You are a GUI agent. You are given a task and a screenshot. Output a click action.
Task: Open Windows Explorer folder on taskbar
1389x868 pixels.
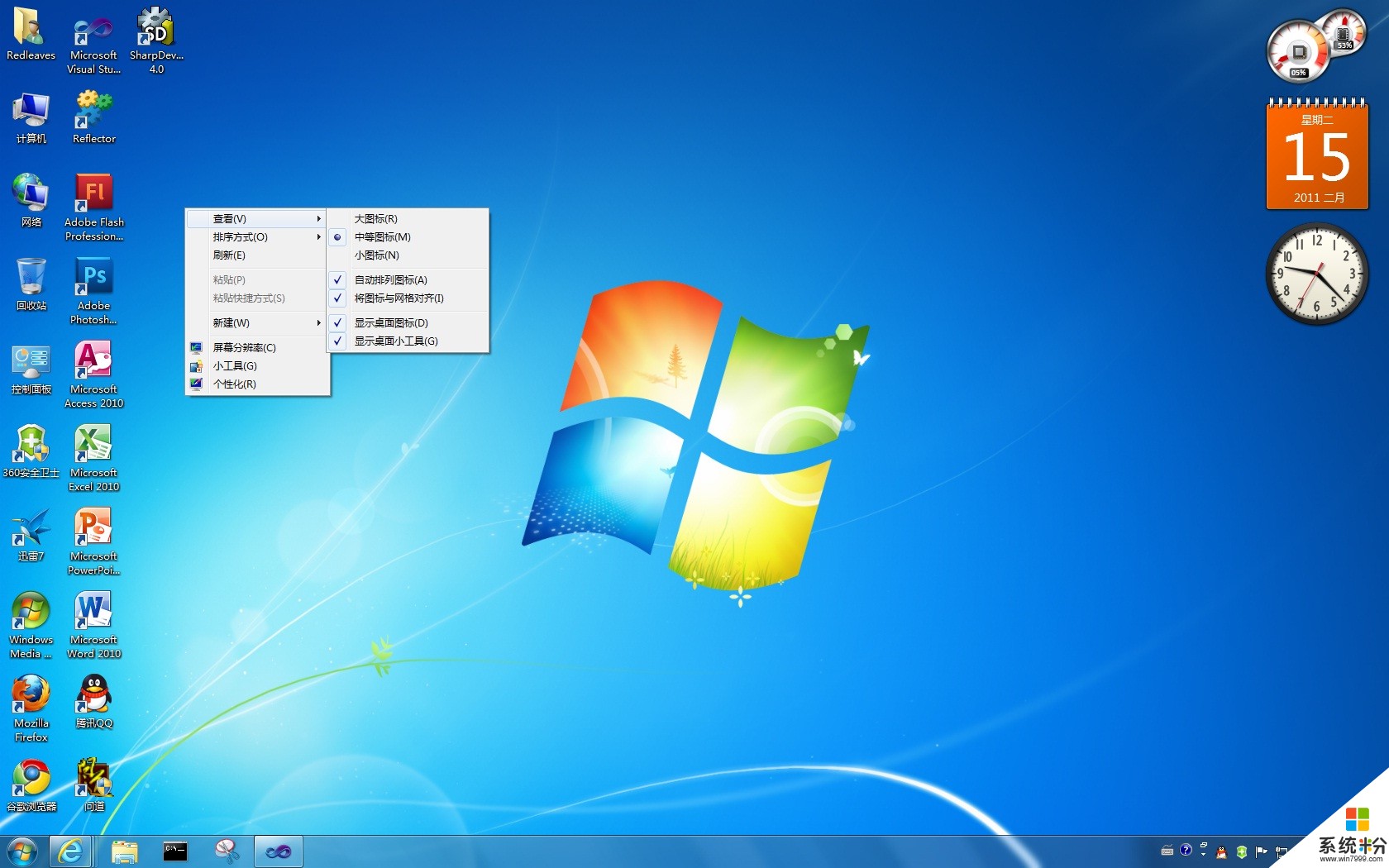pyautogui.click(x=125, y=851)
